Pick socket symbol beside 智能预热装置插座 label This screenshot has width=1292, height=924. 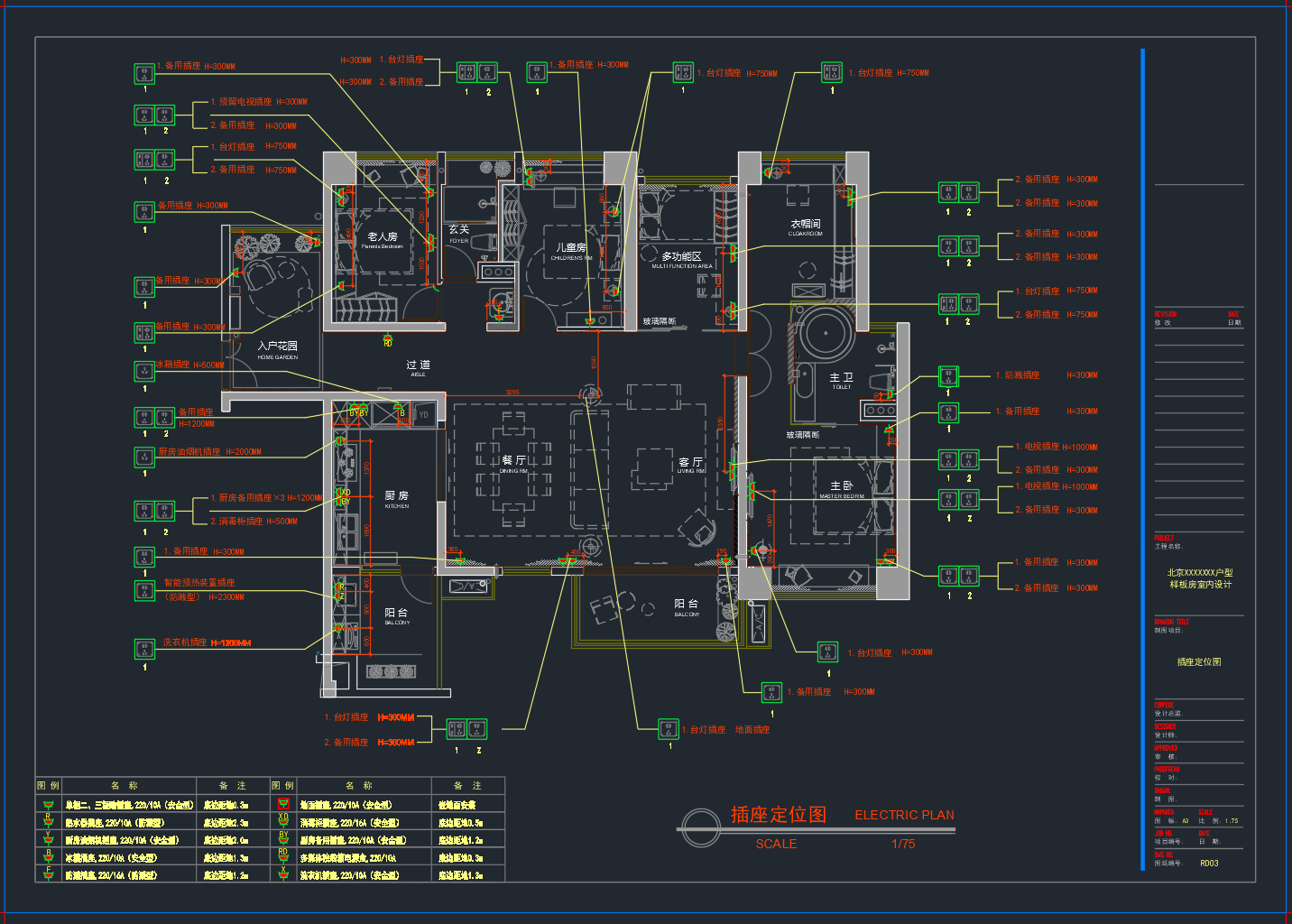coord(144,590)
